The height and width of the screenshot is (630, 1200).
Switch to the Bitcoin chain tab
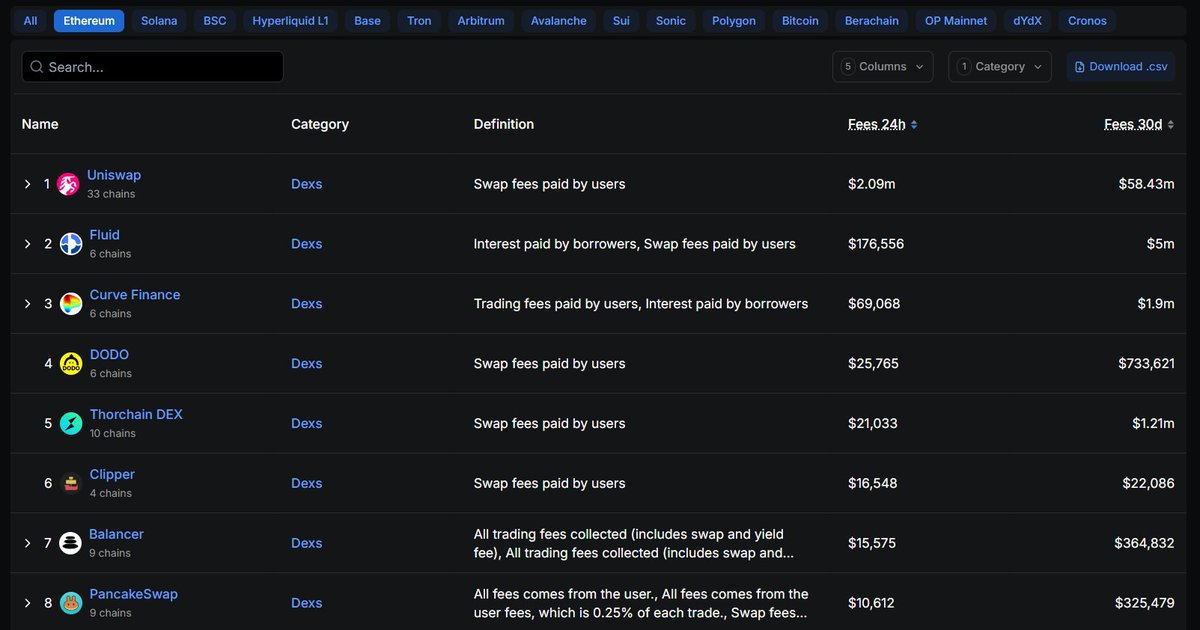pos(800,21)
